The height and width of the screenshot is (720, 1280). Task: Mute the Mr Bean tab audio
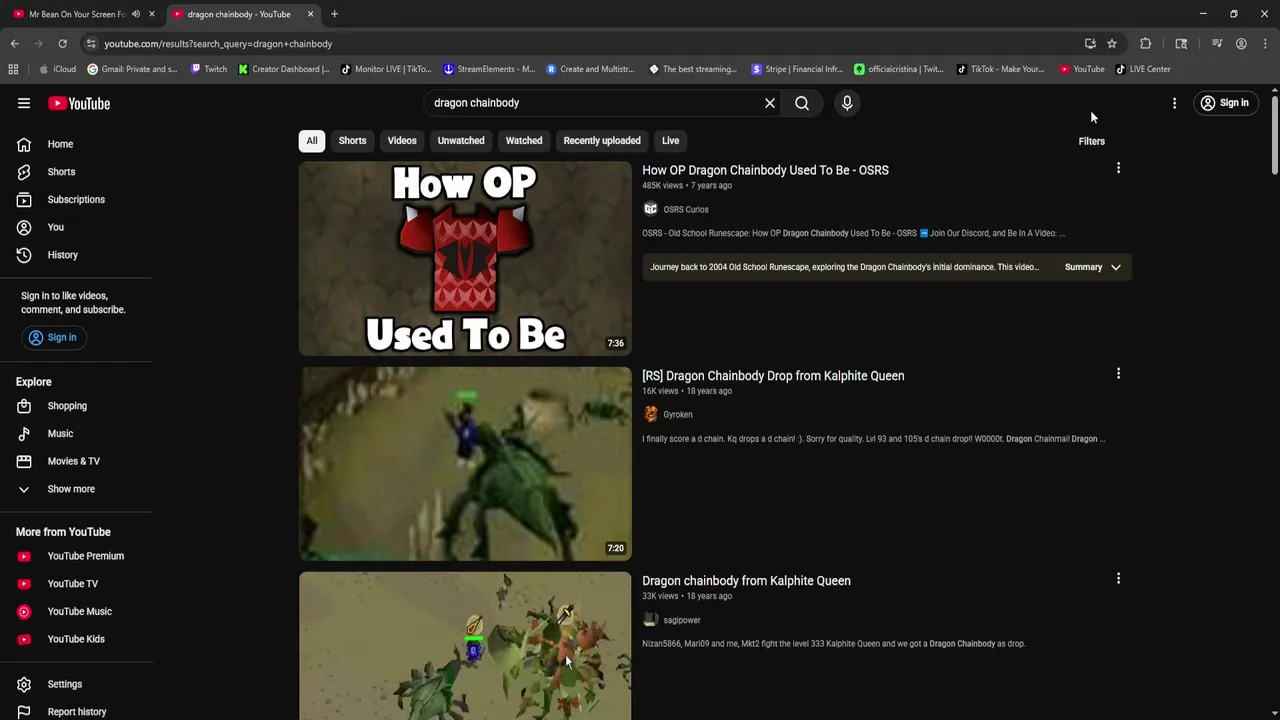pyautogui.click(x=136, y=14)
